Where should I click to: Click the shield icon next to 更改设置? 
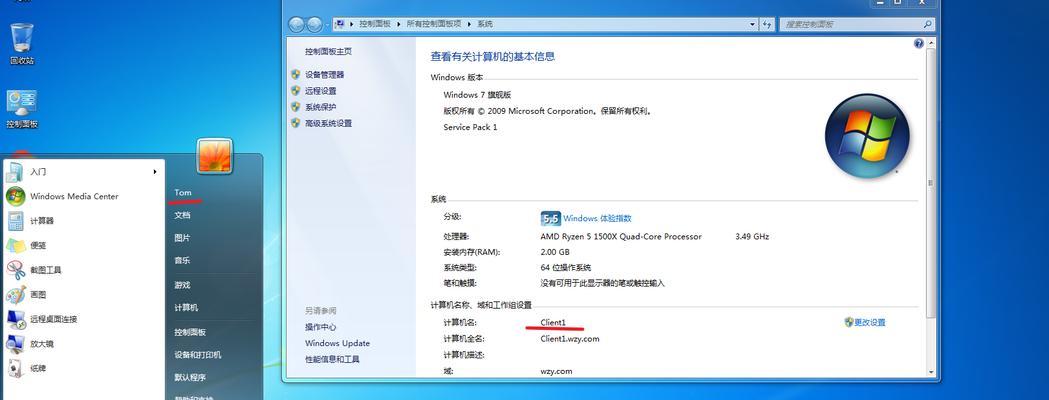point(849,322)
